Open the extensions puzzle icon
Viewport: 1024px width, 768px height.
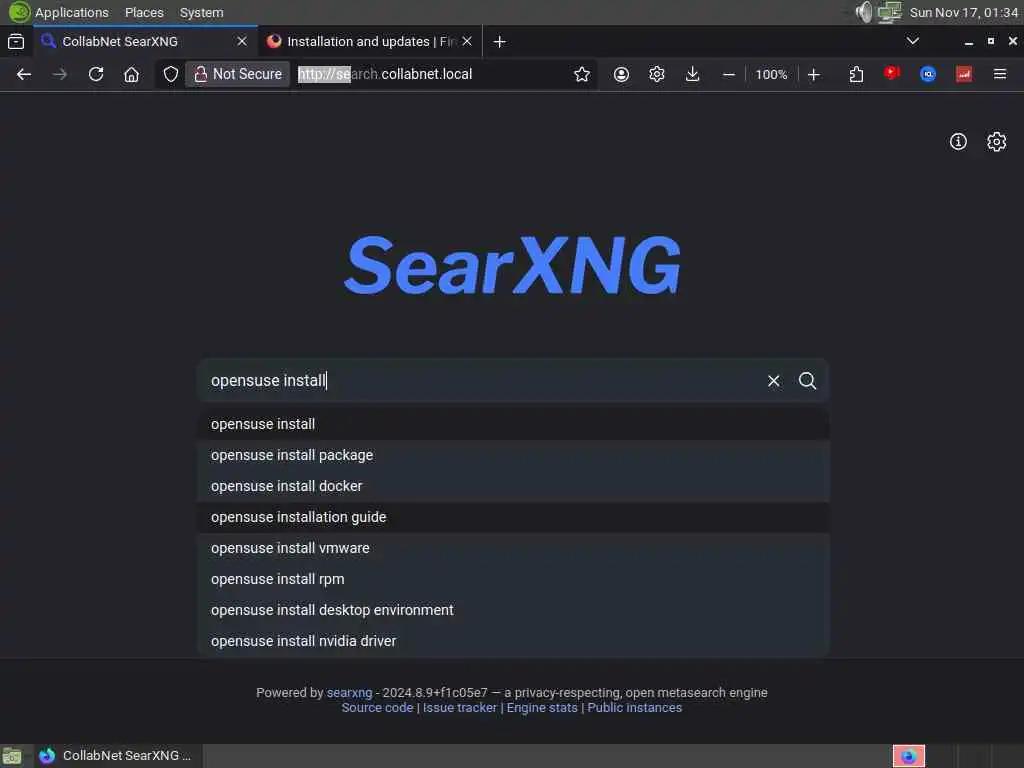(x=856, y=74)
